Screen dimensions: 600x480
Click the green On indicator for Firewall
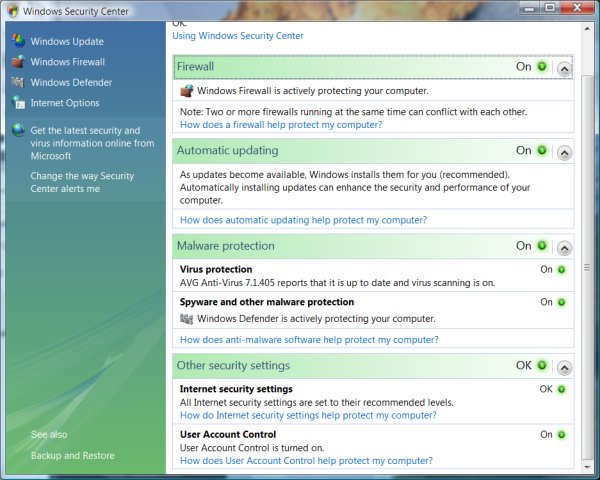pos(541,67)
